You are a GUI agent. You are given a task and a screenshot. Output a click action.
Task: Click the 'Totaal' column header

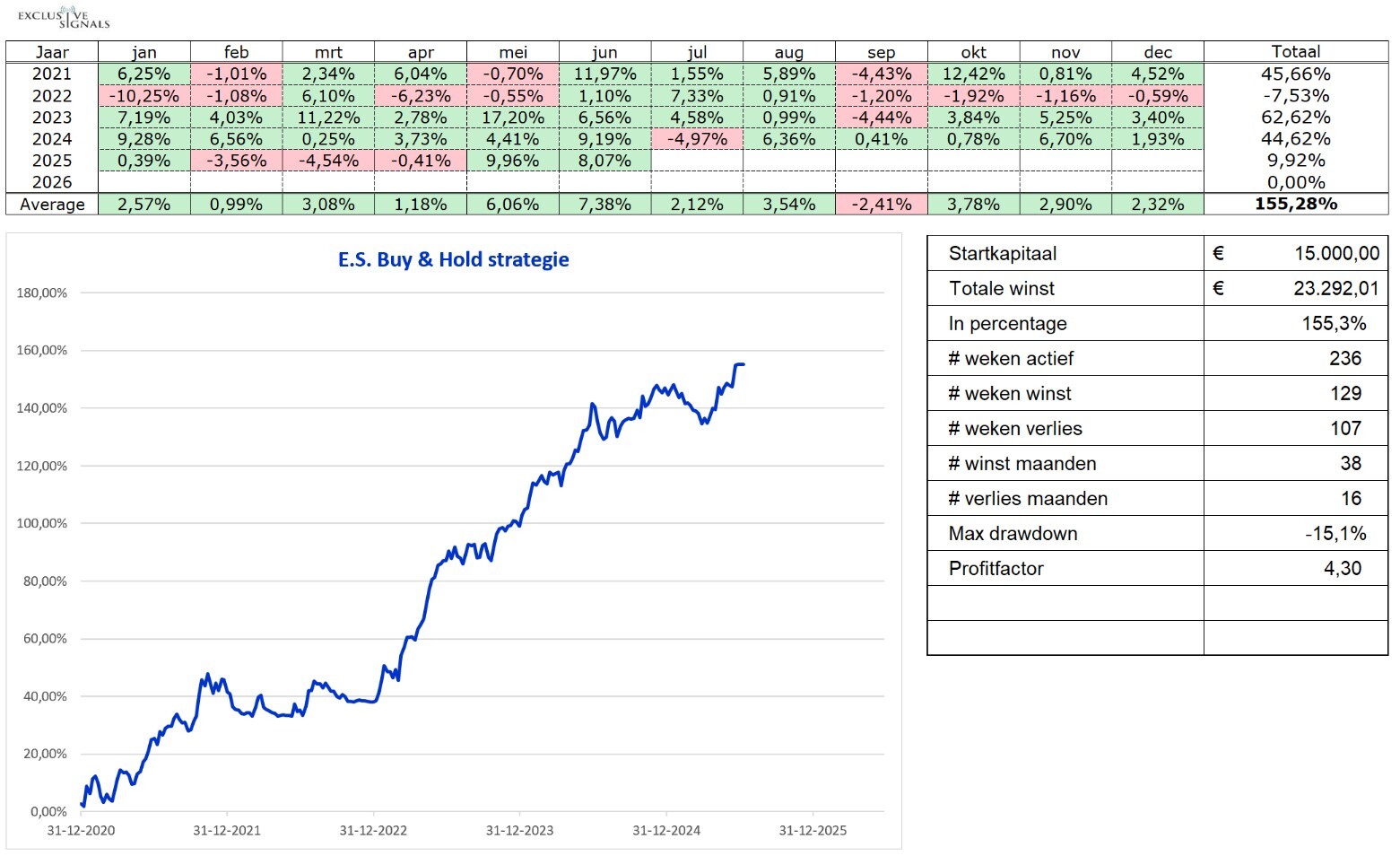[1295, 52]
